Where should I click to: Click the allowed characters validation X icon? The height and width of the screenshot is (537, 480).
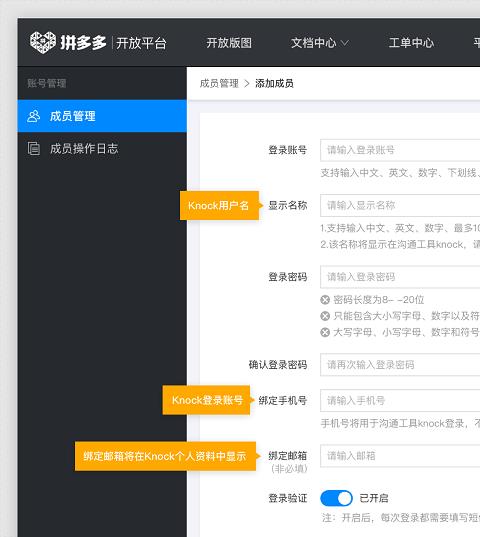[325, 316]
